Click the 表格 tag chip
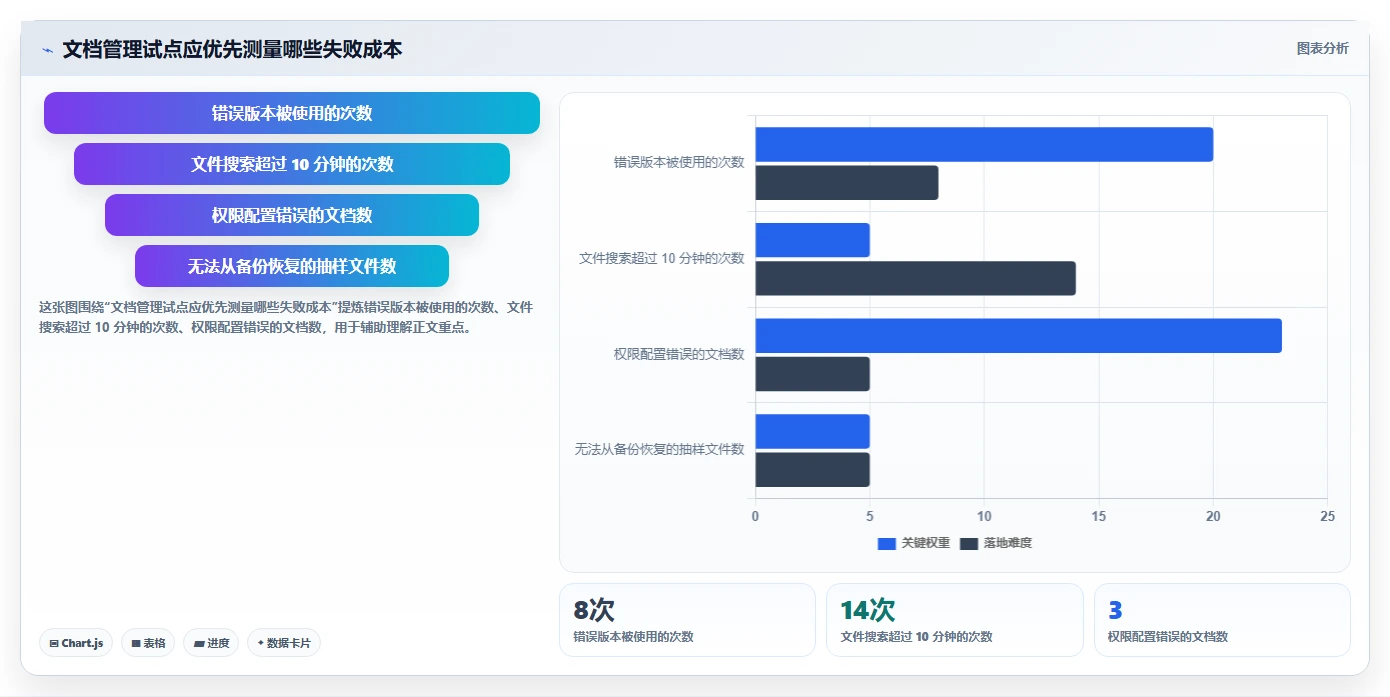This screenshot has width=1390, height=697. pyautogui.click(x=148, y=643)
